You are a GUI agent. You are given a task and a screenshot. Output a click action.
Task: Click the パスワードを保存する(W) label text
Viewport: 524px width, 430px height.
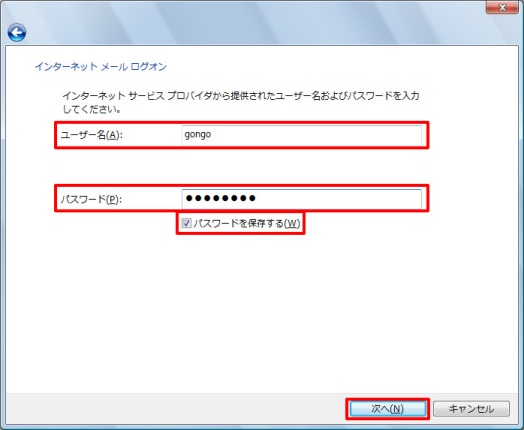(247, 223)
